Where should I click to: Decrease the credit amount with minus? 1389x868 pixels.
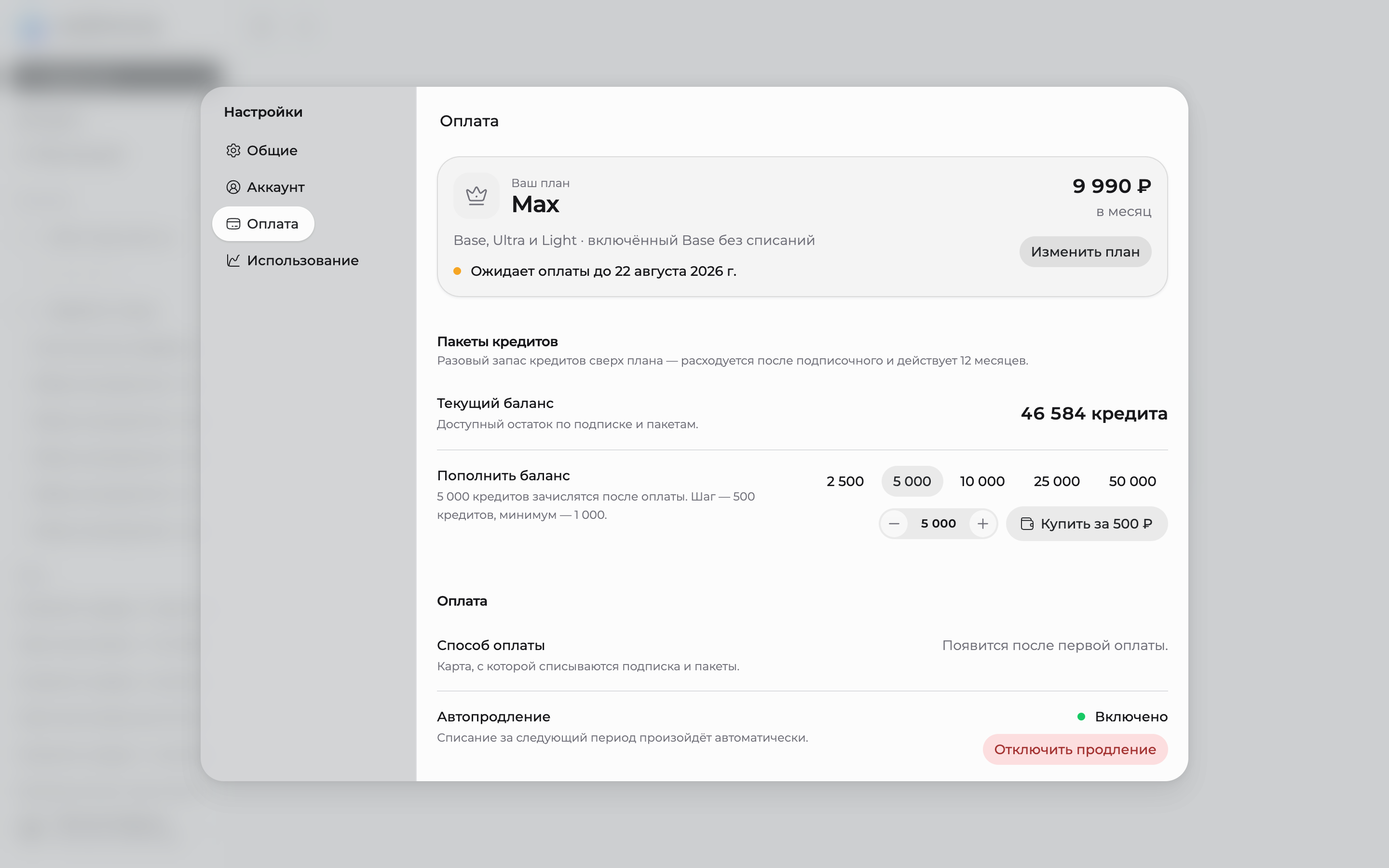coord(894,524)
